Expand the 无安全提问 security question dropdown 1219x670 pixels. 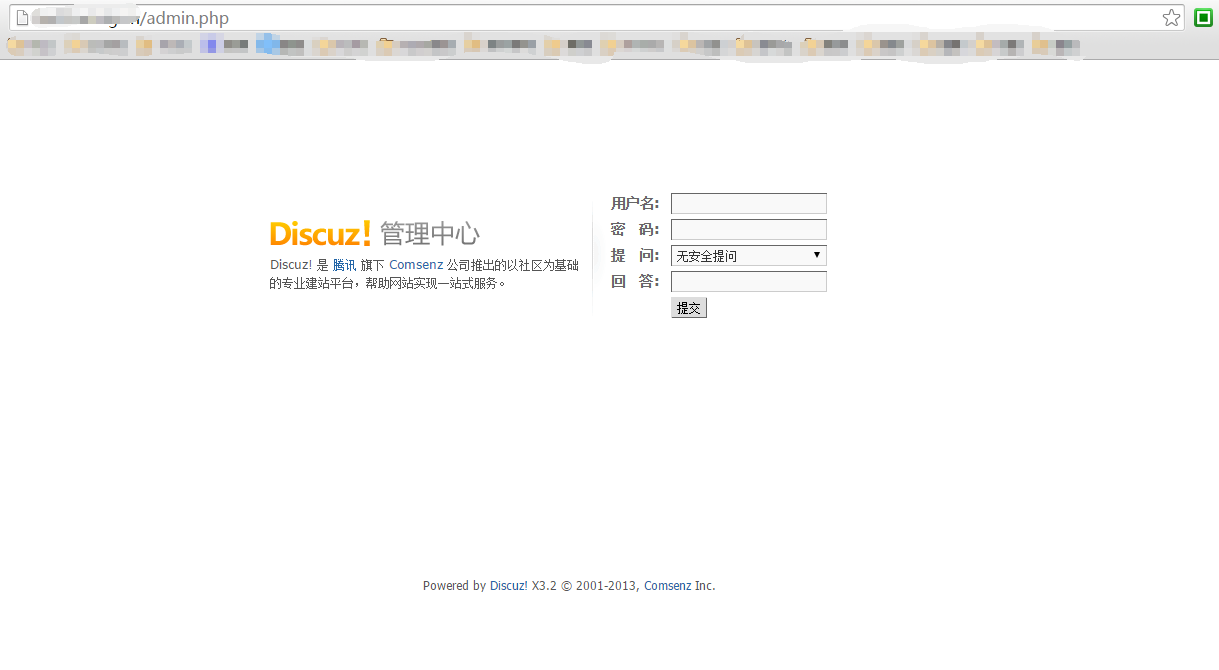coord(748,256)
